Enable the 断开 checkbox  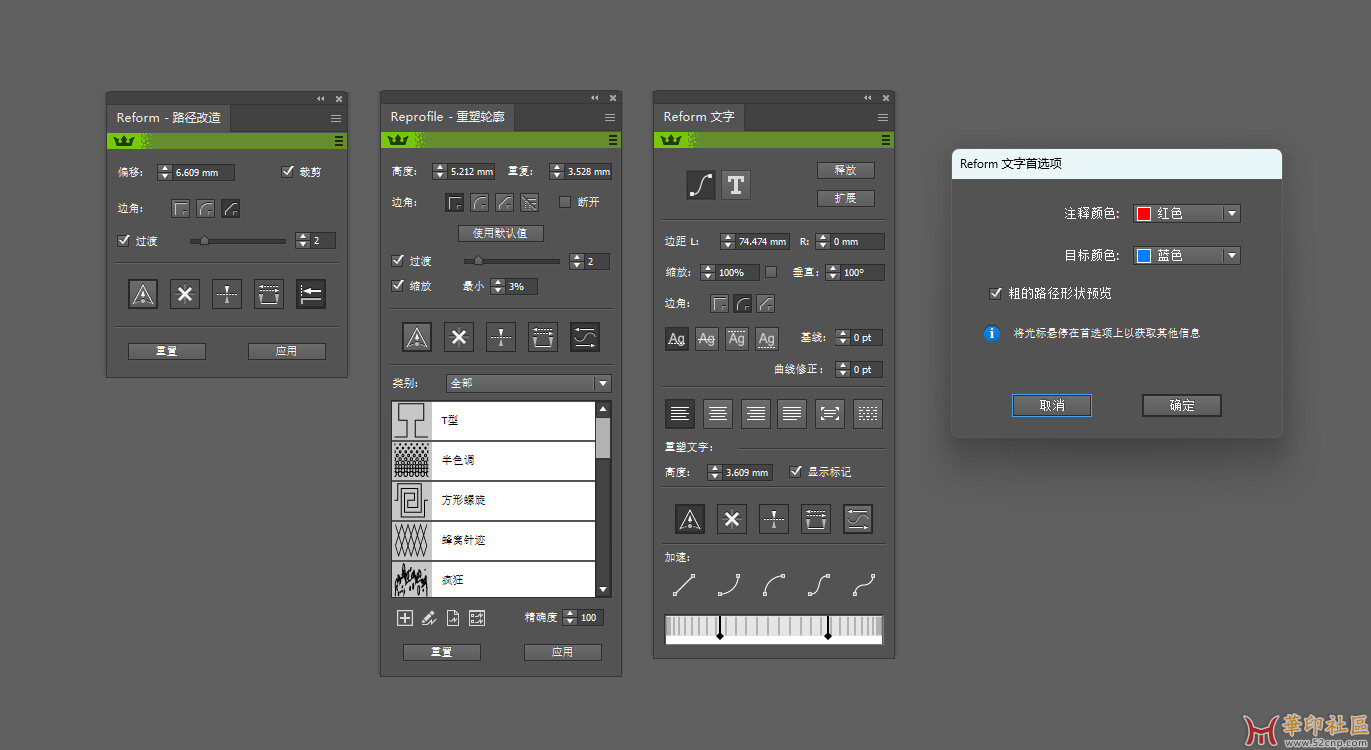565,202
